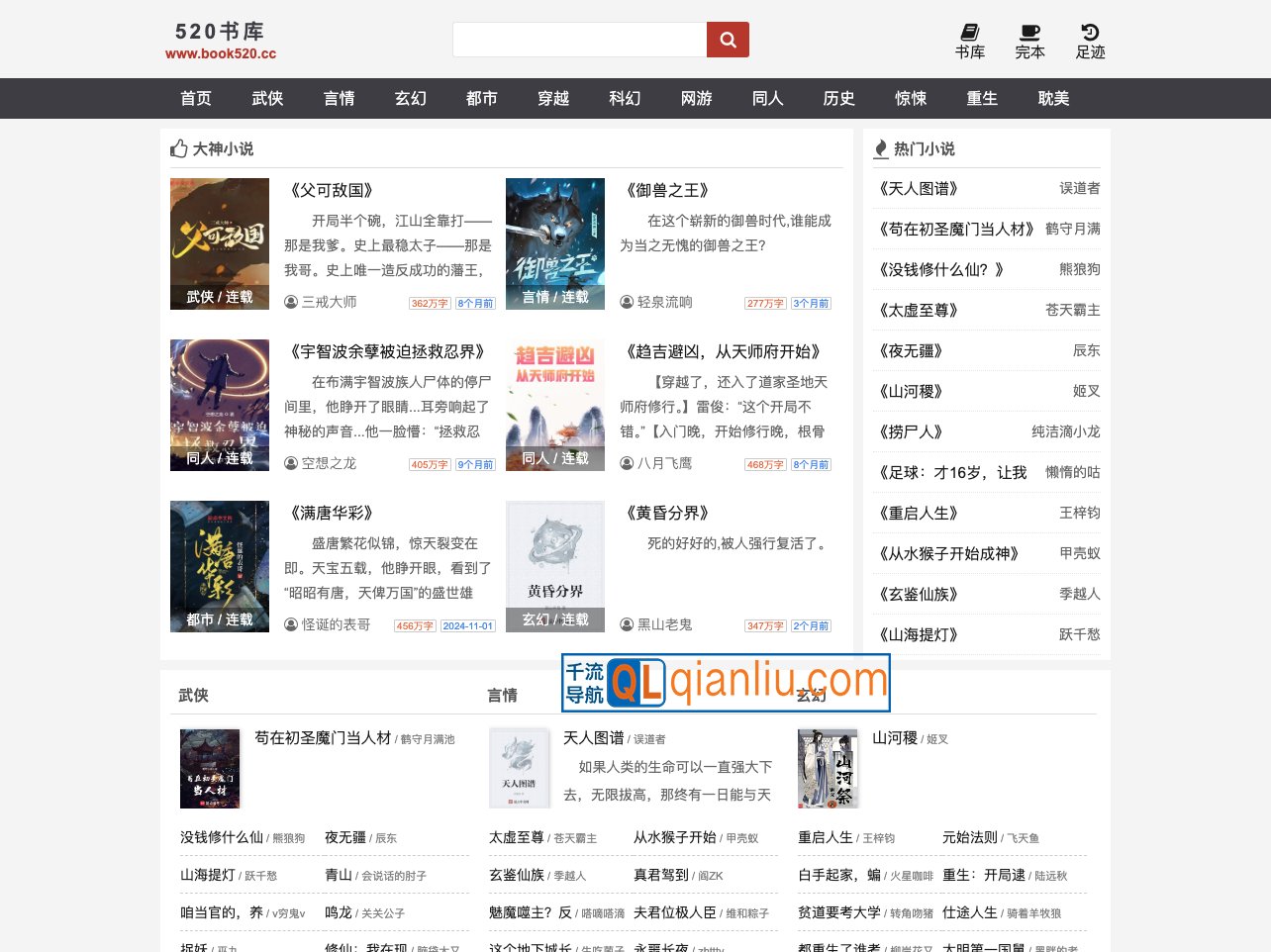Click the 完本 completed-books icon
Image resolution: width=1271 pixels, height=952 pixels.
(x=1029, y=31)
